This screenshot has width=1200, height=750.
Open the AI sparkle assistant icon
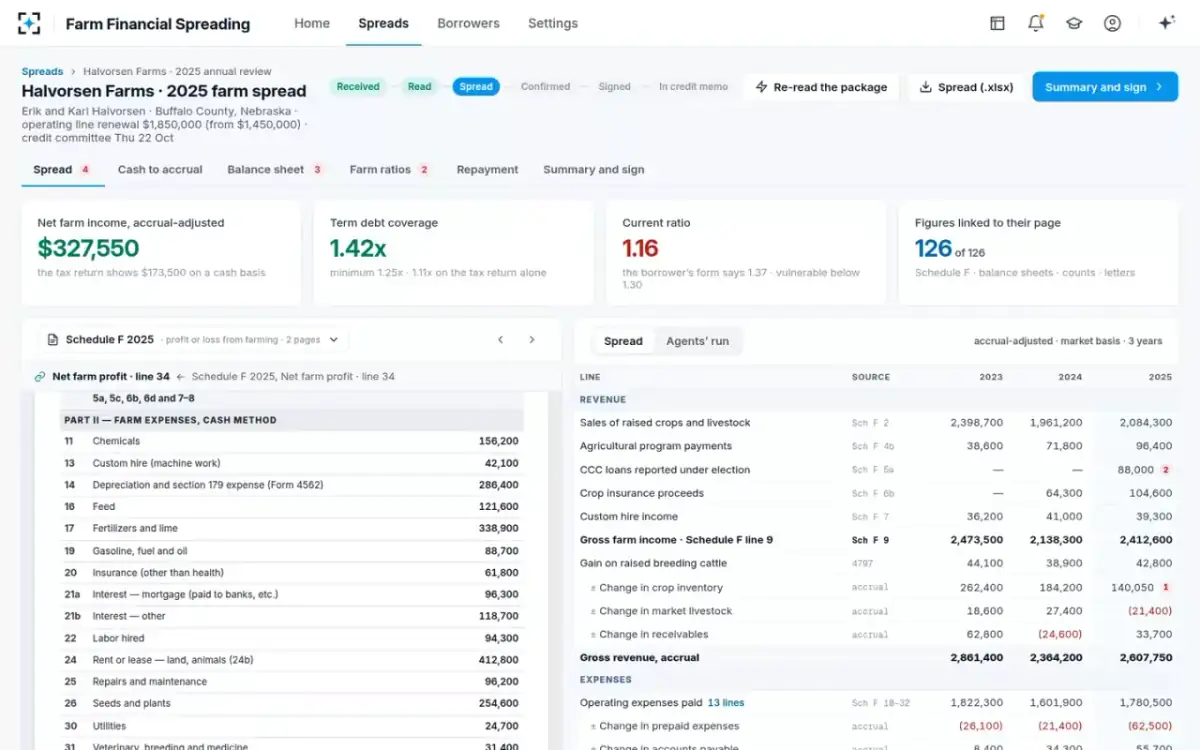1166,23
